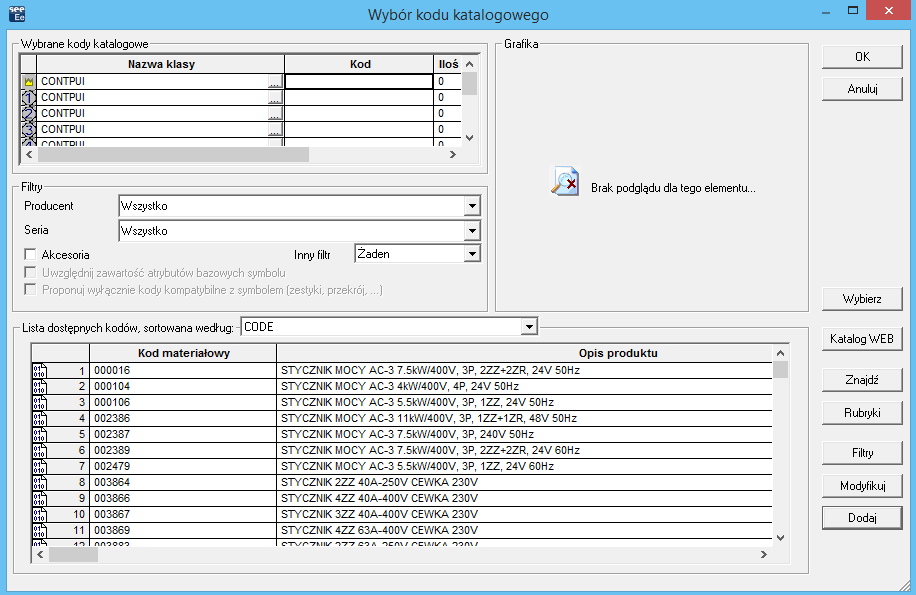Click the Filtry button
Image resolution: width=916 pixels, height=595 pixels.
pyautogui.click(x=862, y=453)
